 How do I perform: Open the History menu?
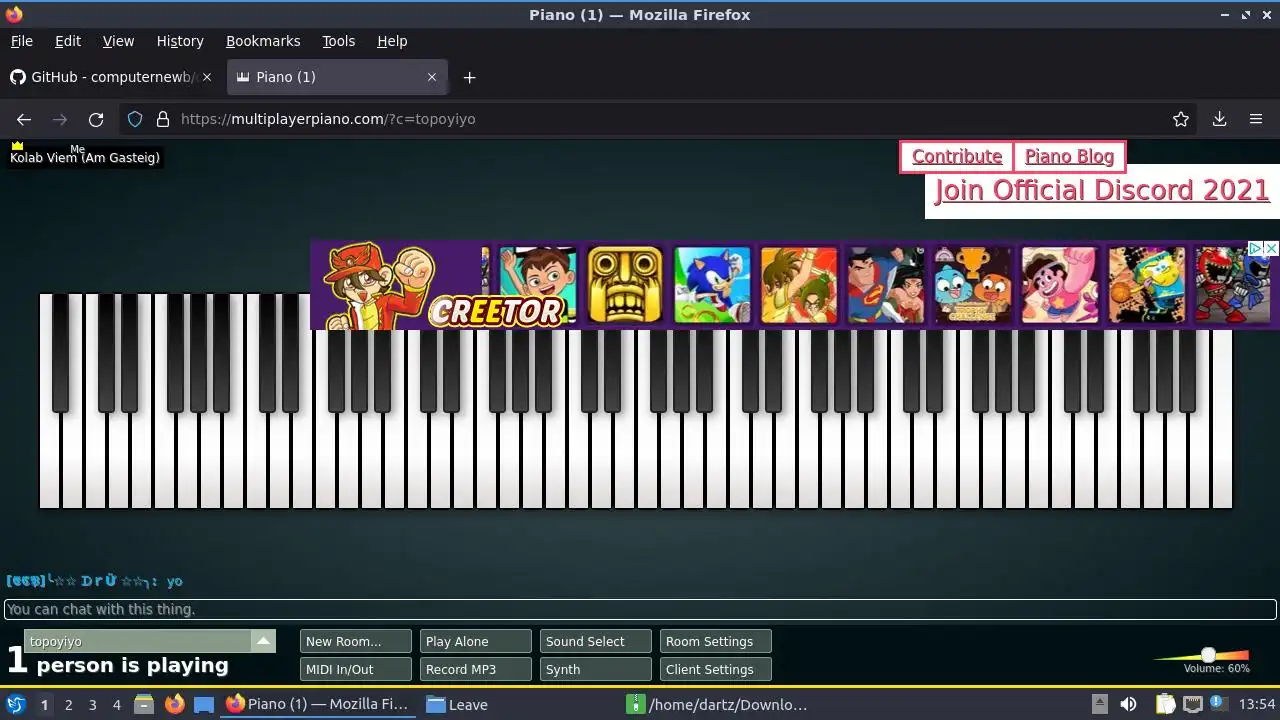click(x=180, y=41)
